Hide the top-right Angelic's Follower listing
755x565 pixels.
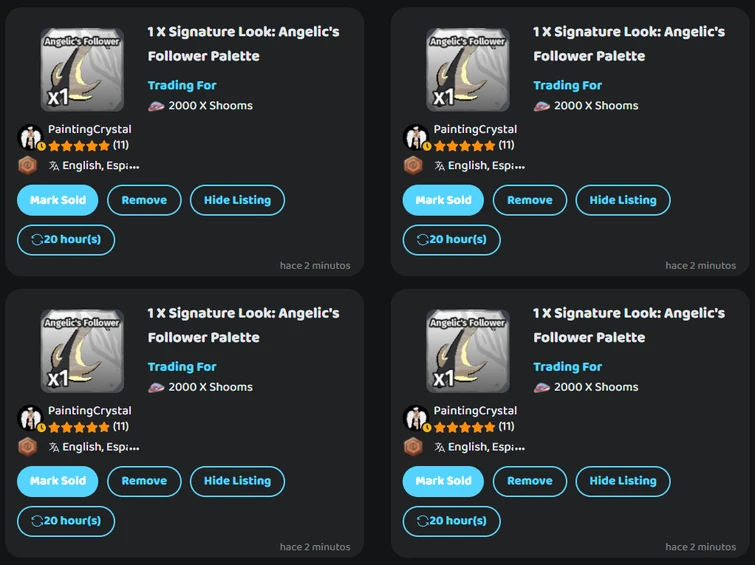(623, 200)
